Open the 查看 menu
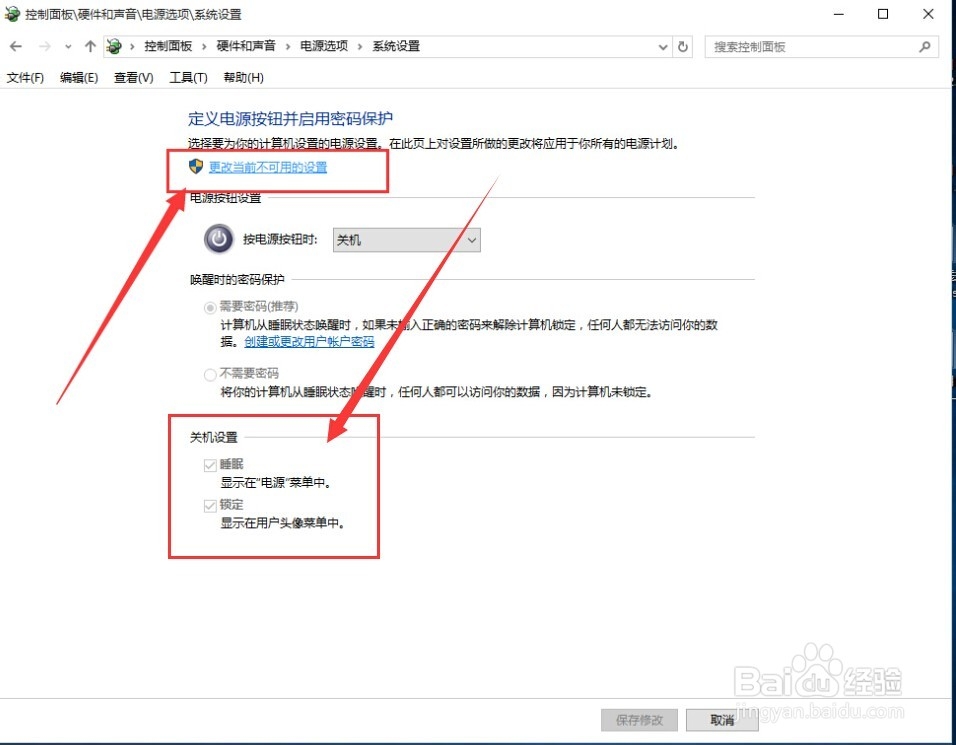Image resolution: width=956 pixels, height=745 pixels. [x=132, y=77]
